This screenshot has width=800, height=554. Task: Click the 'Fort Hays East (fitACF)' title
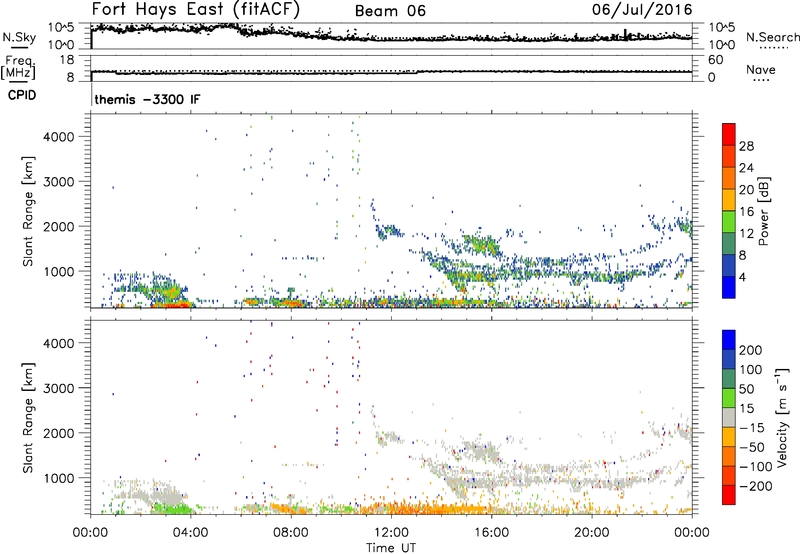(x=195, y=9)
